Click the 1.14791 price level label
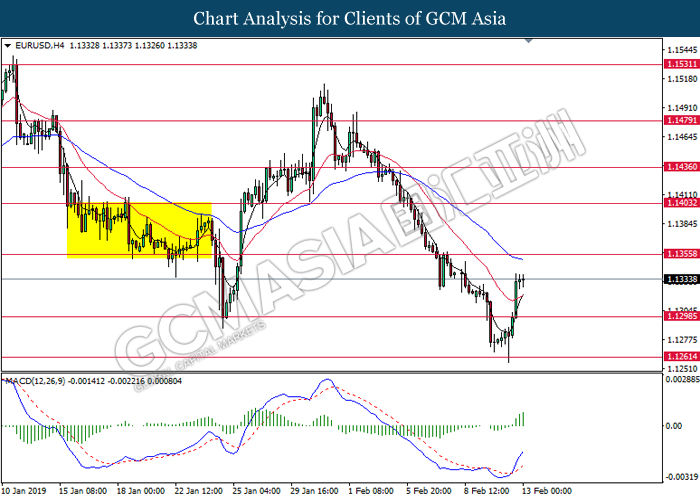700x500 pixels. click(x=682, y=120)
